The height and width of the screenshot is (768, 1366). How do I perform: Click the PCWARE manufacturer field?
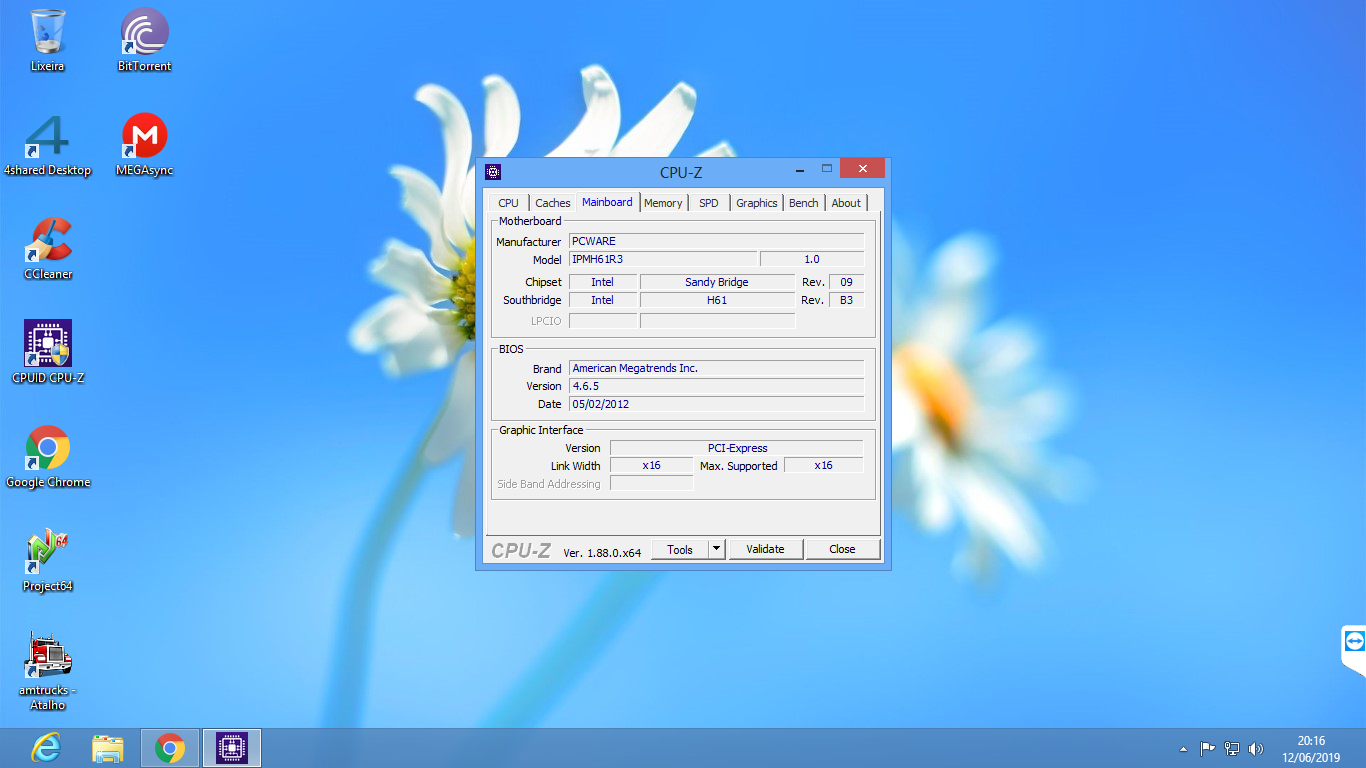[716, 241]
